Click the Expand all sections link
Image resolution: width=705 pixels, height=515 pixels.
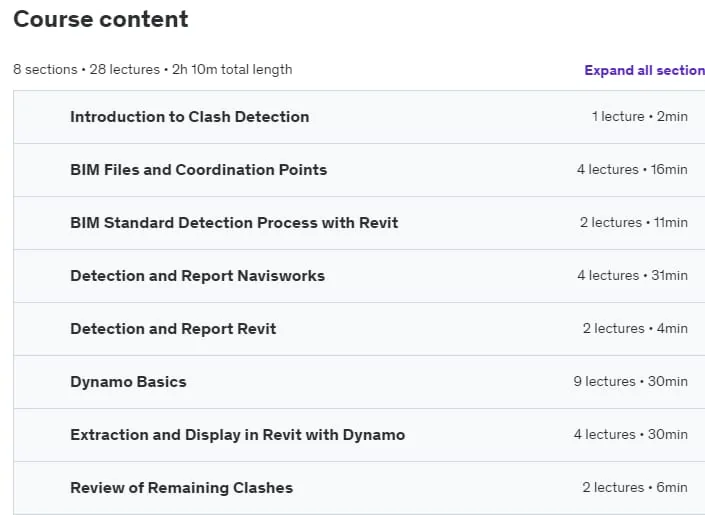(x=645, y=70)
